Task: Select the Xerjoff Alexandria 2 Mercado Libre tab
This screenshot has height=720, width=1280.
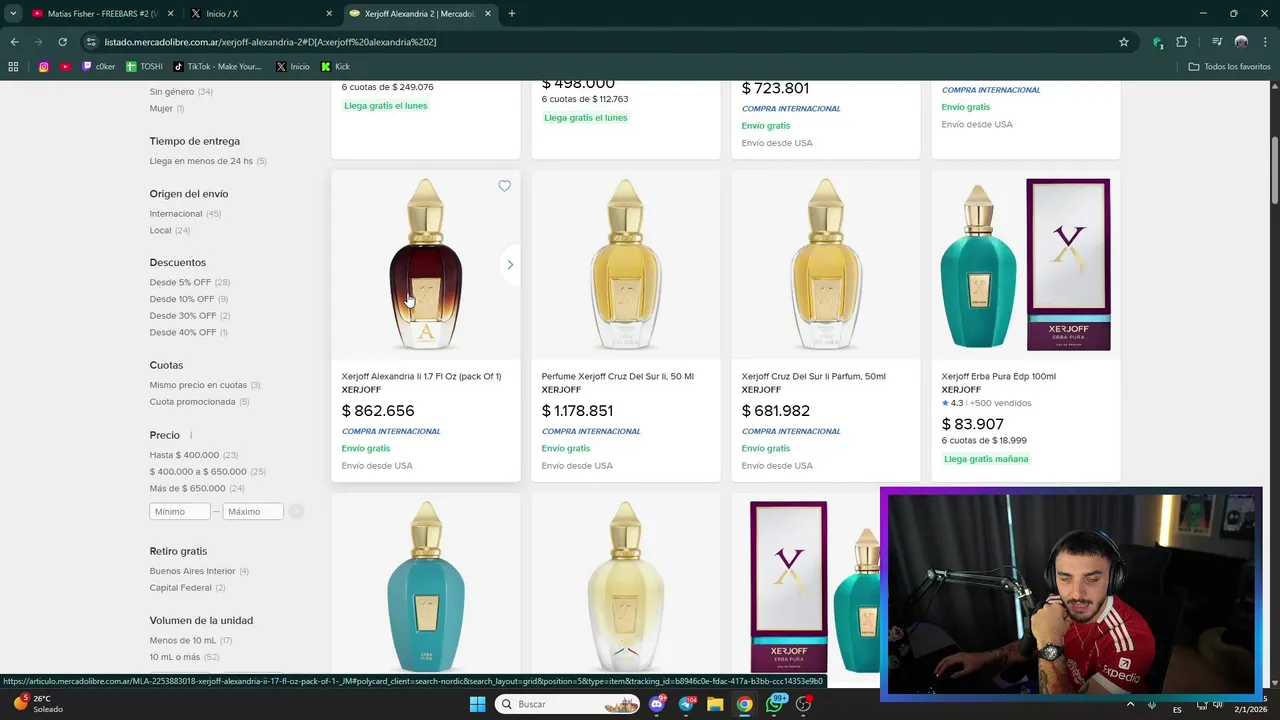Action: pyautogui.click(x=420, y=14)
